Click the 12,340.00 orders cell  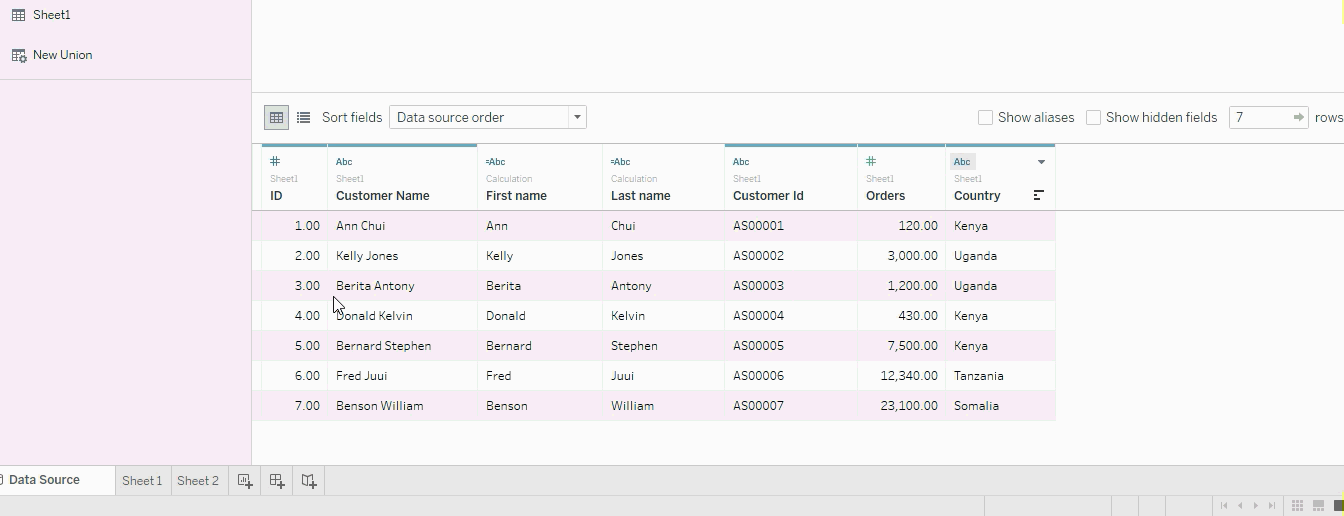pos(901,376)
